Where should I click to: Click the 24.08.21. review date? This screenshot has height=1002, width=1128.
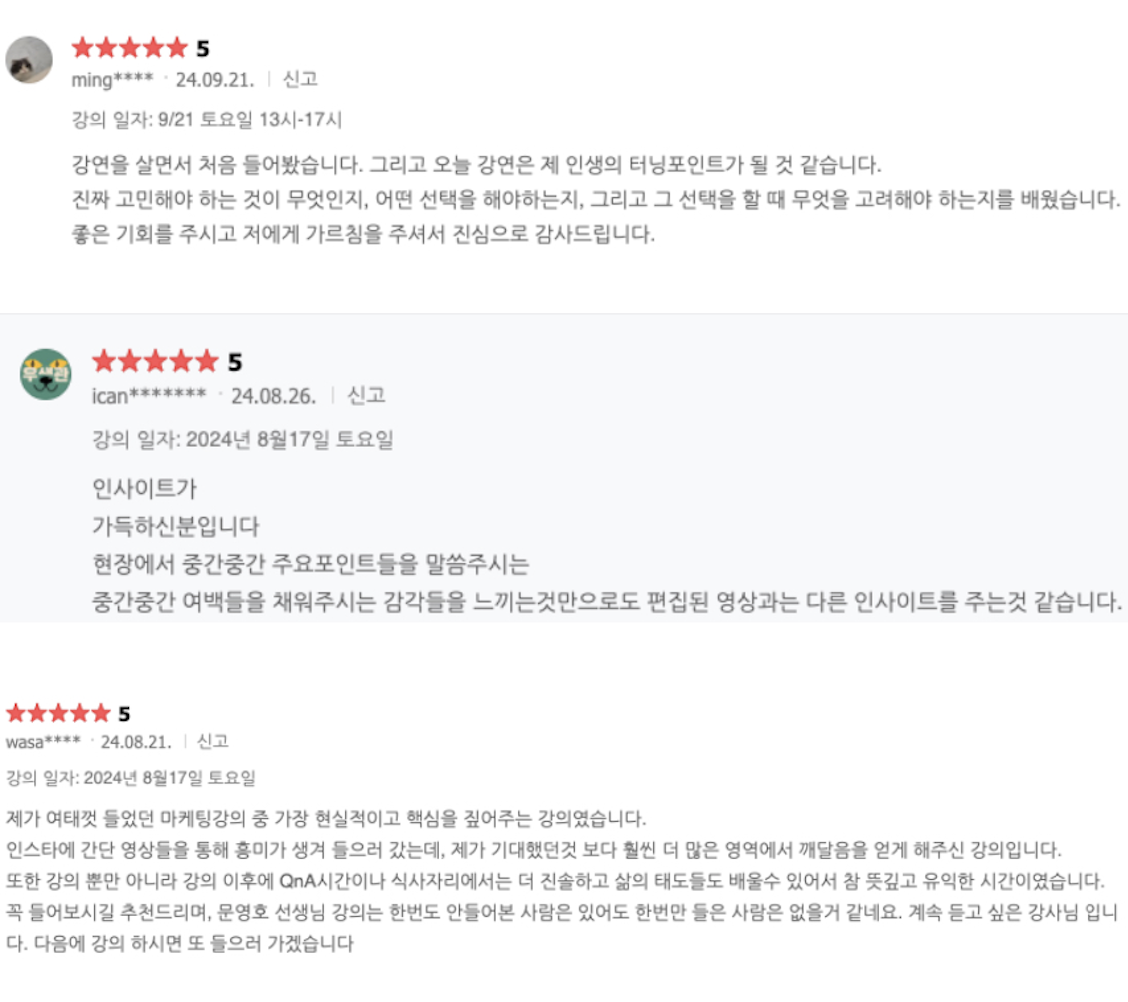[136, 742]
